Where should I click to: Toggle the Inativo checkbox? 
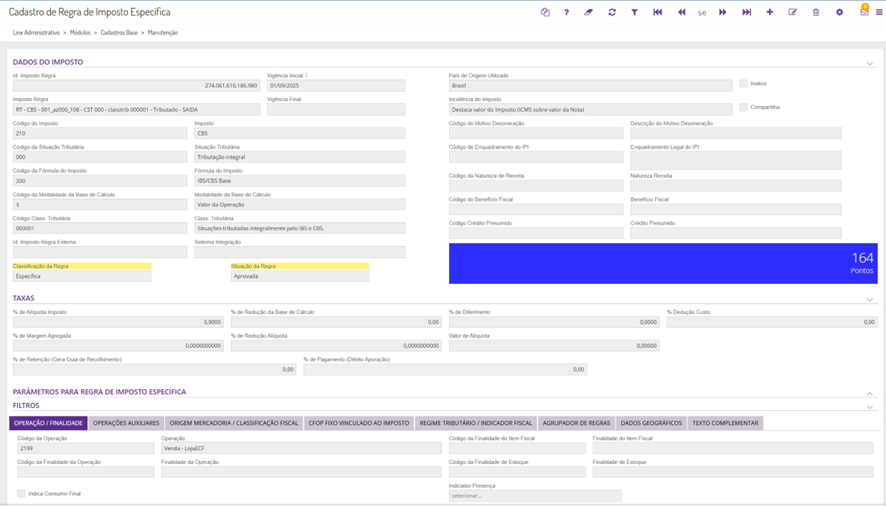(744, 84)
